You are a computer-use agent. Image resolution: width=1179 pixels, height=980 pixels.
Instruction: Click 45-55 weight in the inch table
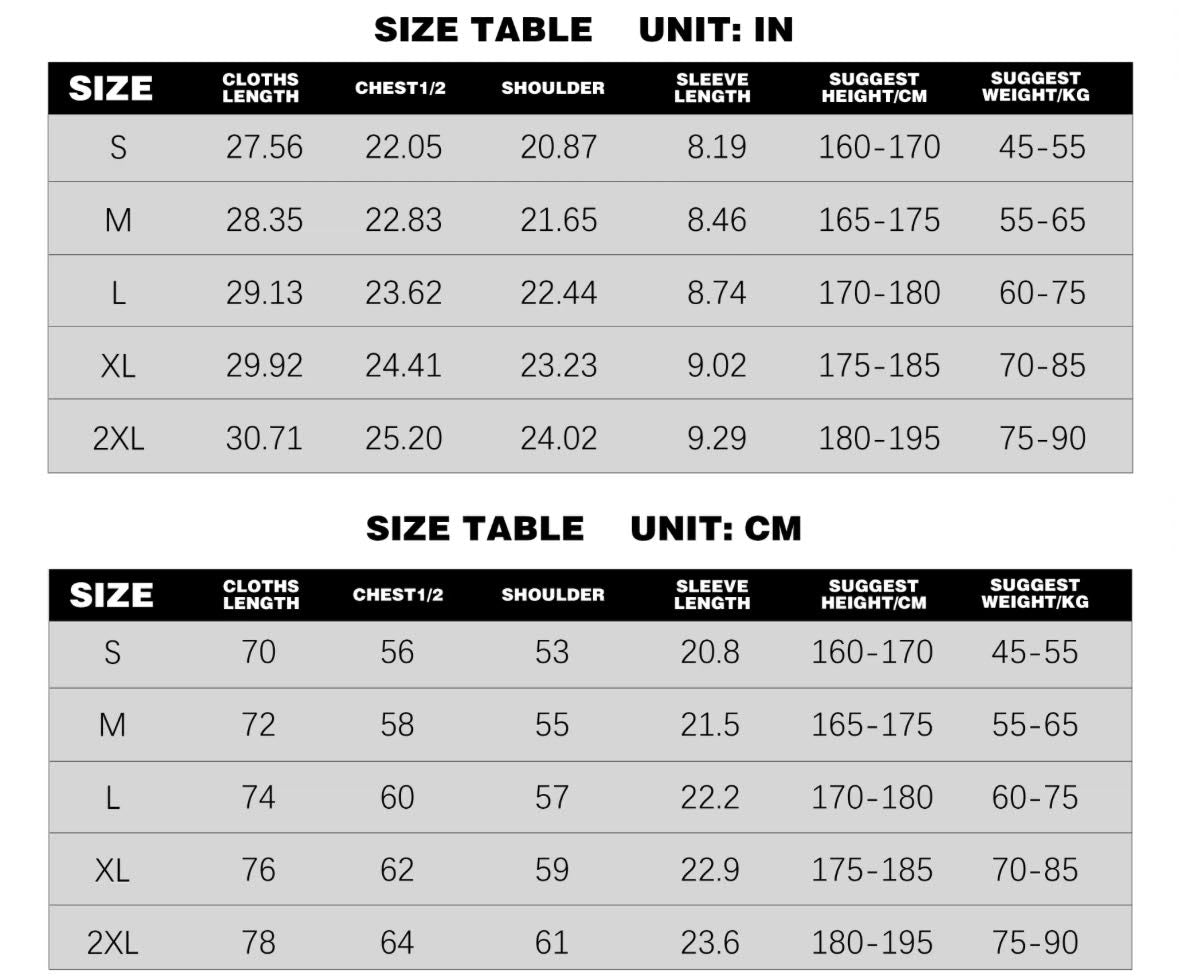click(1042, 148)
